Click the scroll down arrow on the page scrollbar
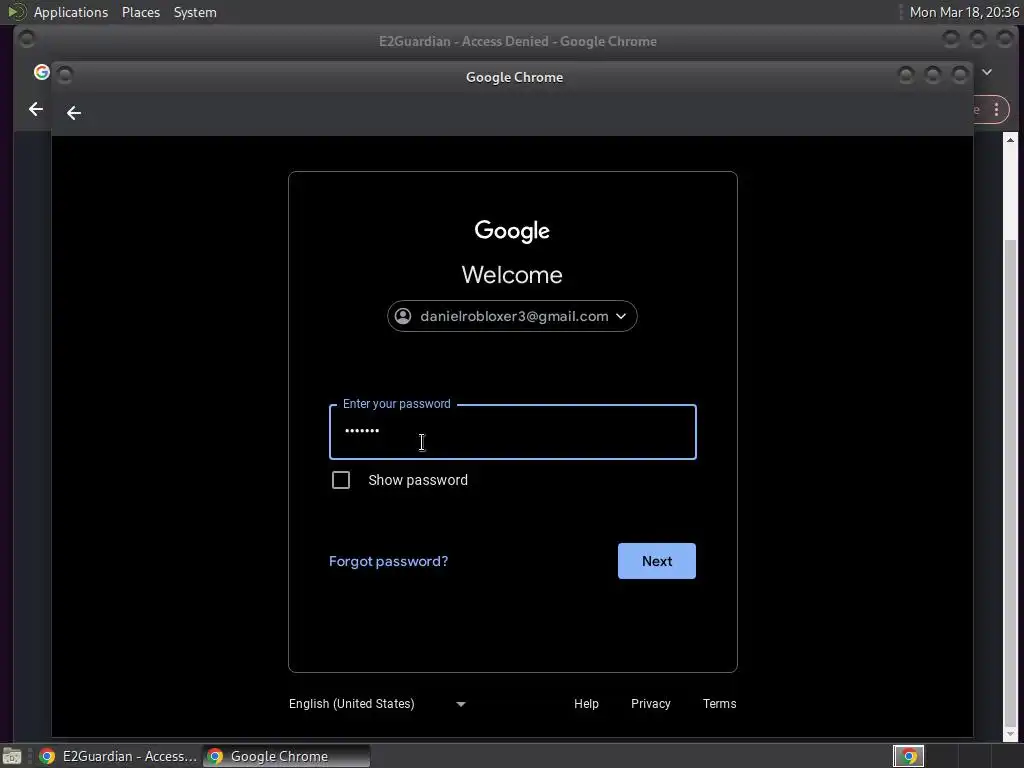Viewport: 1024px width, 768px height. click(x=1010, y=734)
